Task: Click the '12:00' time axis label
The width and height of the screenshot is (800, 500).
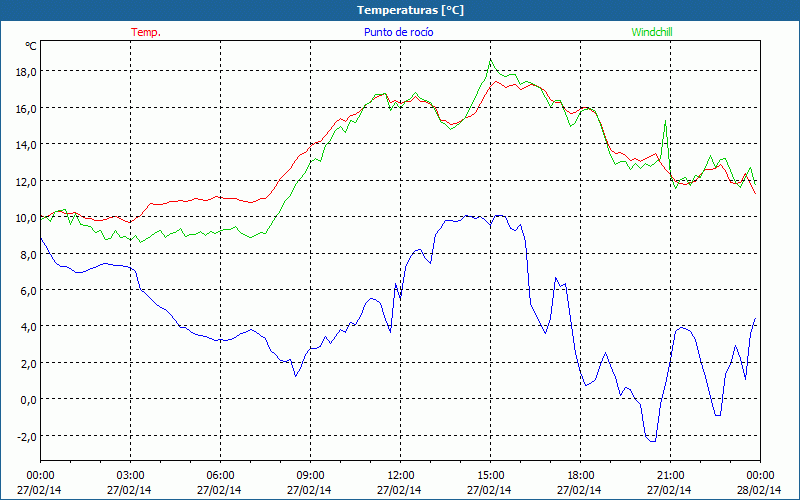Action: pos(401,476)
